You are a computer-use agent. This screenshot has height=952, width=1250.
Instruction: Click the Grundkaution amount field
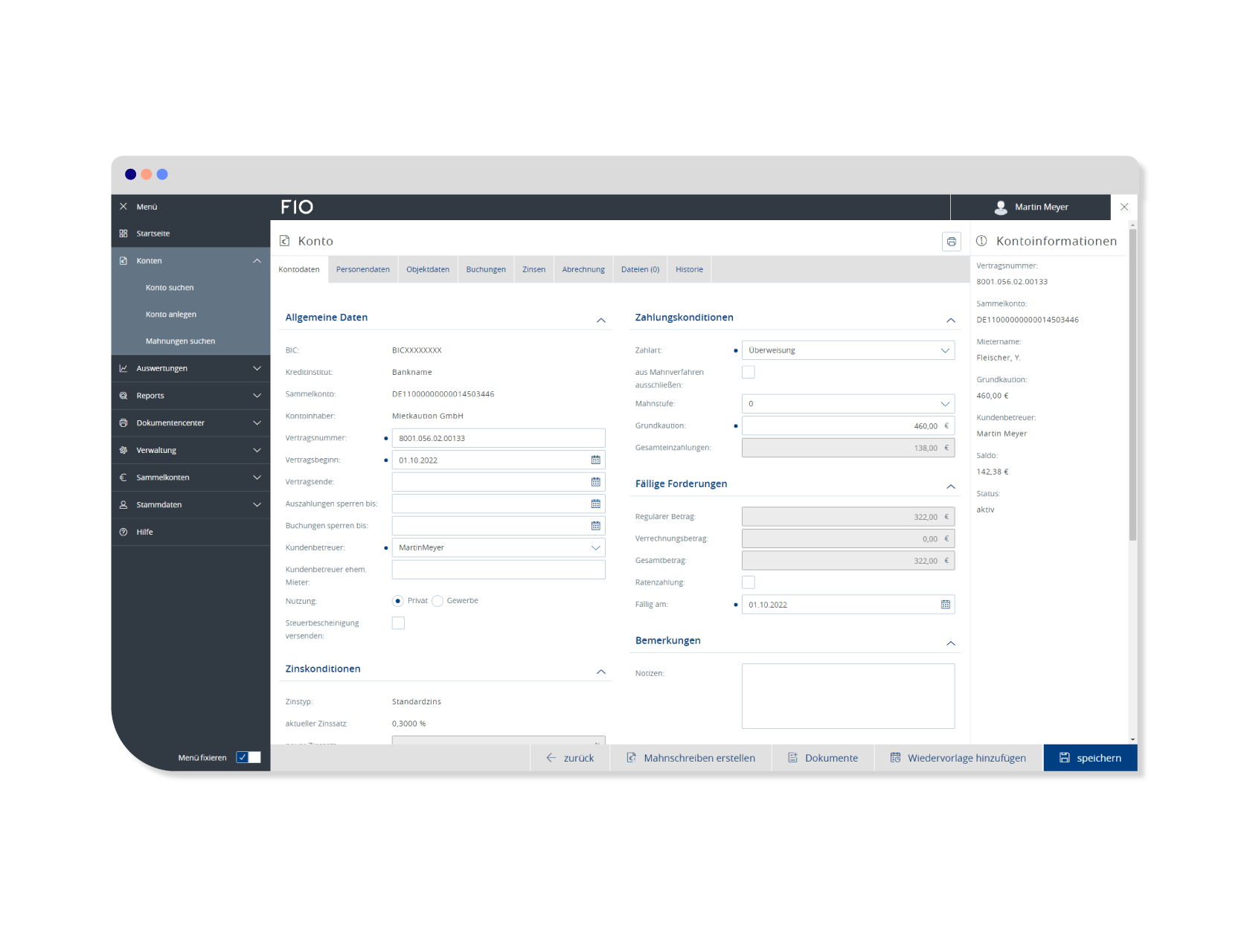(x=848, y=426)
